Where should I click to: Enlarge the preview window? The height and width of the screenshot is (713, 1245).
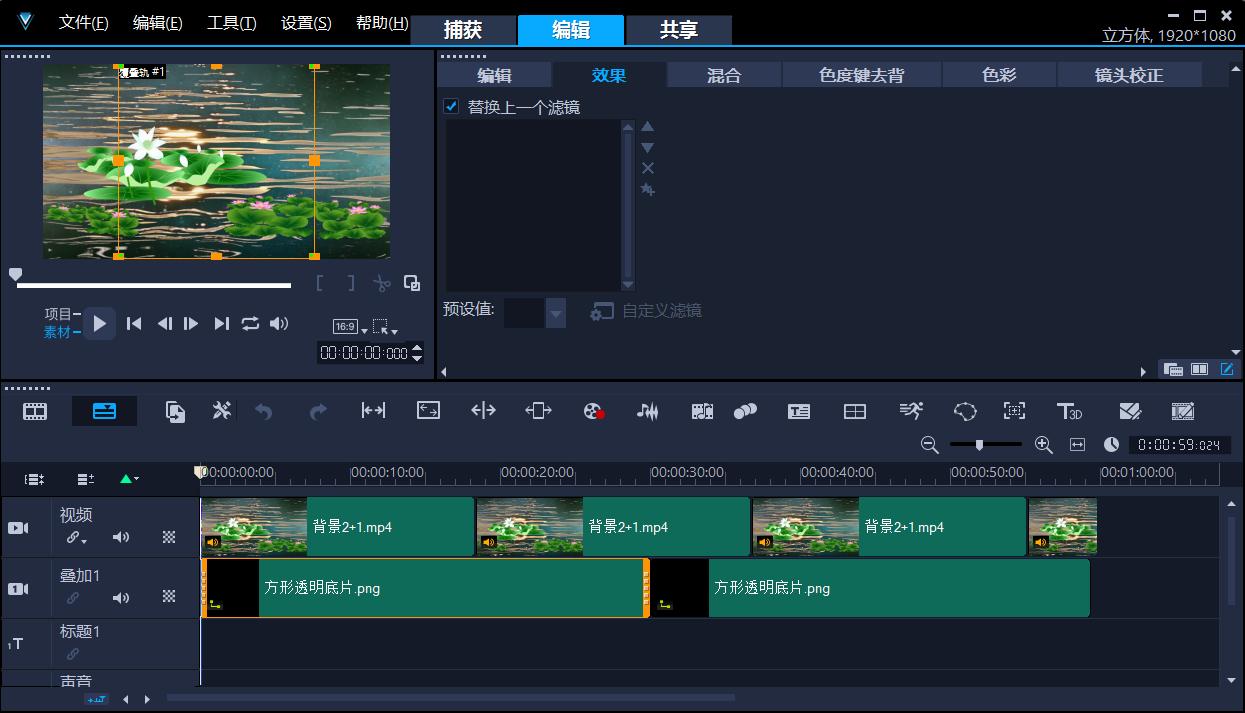pos(411,283)
